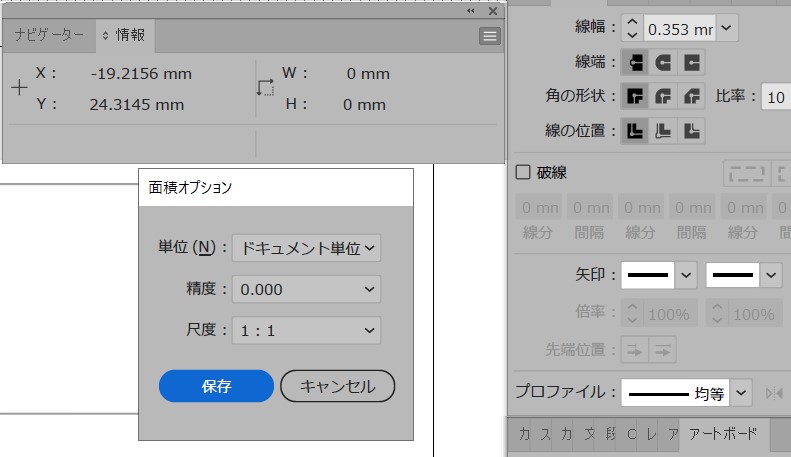Enable the 破線 dashed line checkbox
Image resolution: width=791 pixels, height=457 pixels.
pos(523,173)
